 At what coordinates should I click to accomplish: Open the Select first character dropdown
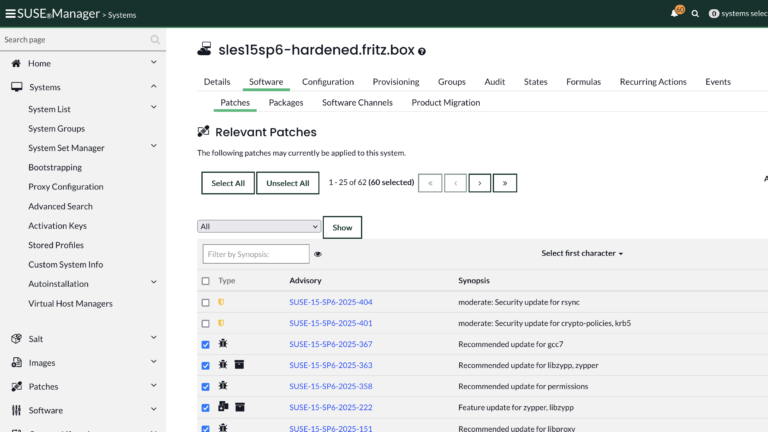tap(582, 254)
